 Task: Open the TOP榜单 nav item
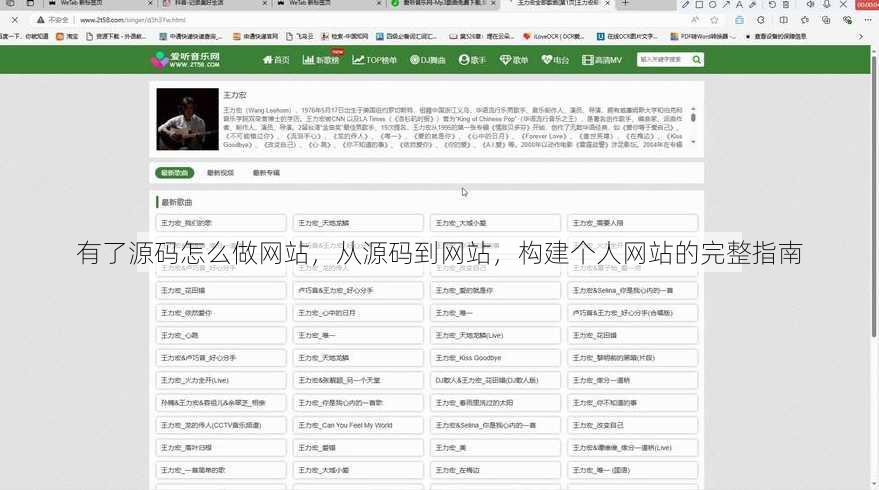(x=374, y=59)
